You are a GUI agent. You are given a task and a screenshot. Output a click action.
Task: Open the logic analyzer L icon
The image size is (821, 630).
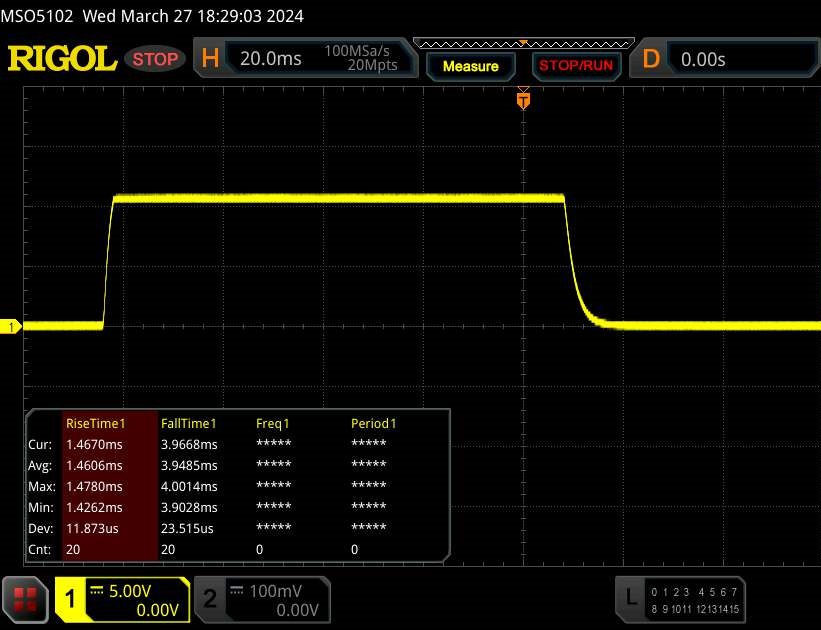[631, 597]
